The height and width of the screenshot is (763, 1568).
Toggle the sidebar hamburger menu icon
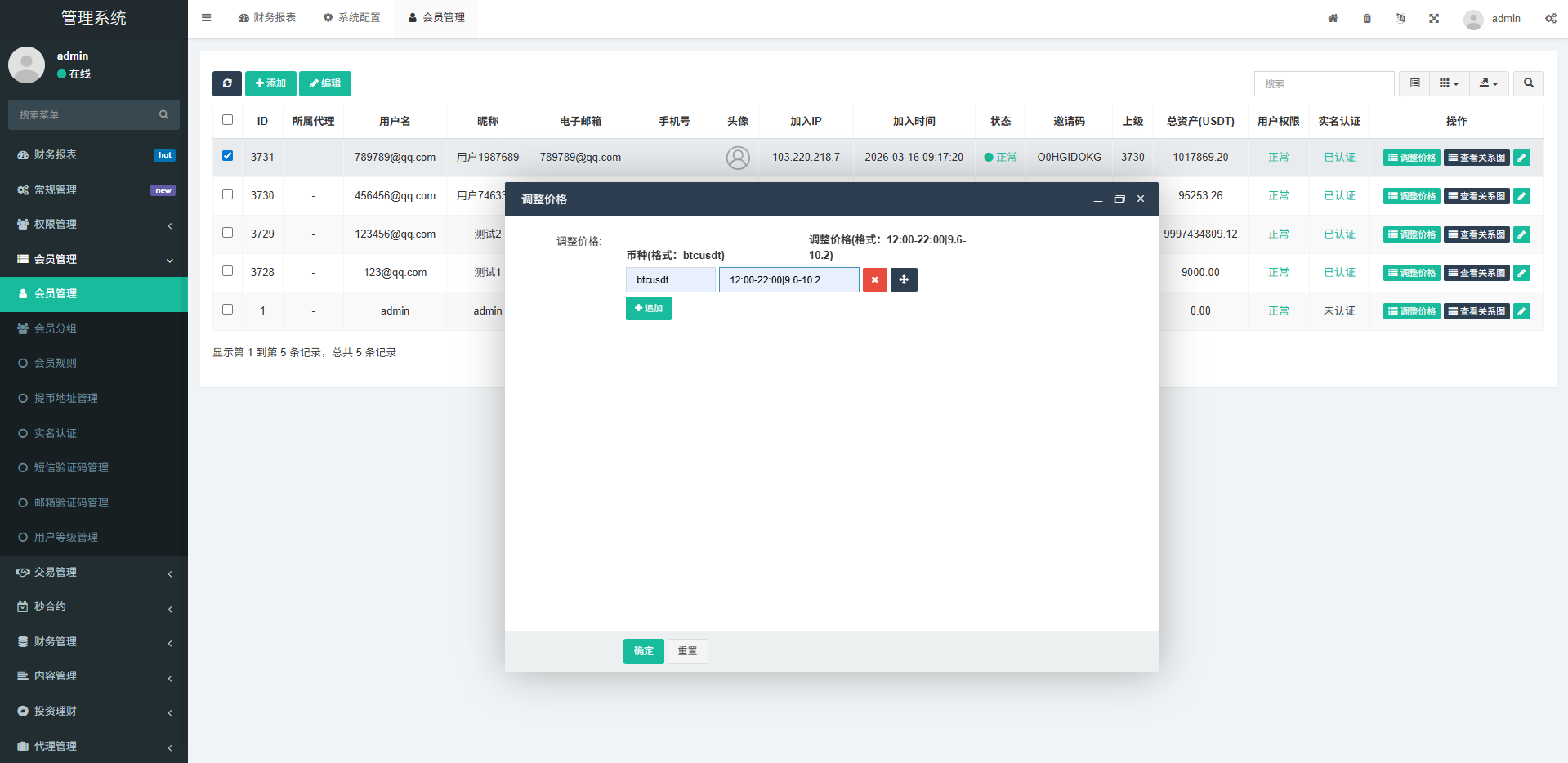(x=207, y=18)
